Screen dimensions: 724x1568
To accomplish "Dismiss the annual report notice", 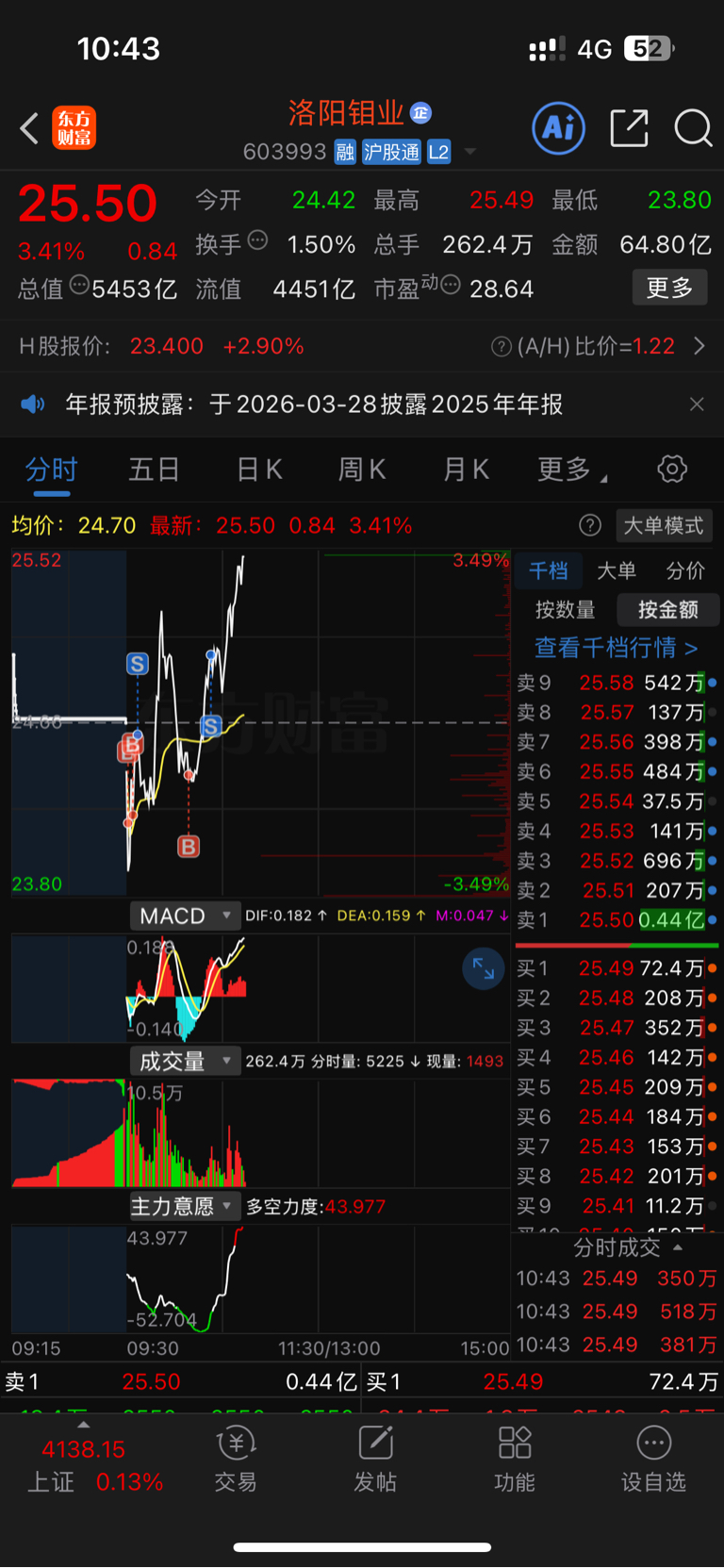I will pyautogui.click(x=697, y=404).
